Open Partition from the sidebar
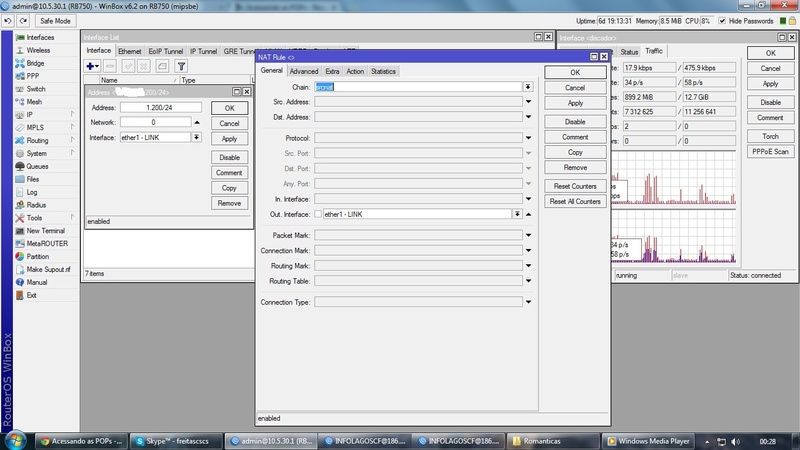Screen dimensions: 800x450 coord(38,256)
